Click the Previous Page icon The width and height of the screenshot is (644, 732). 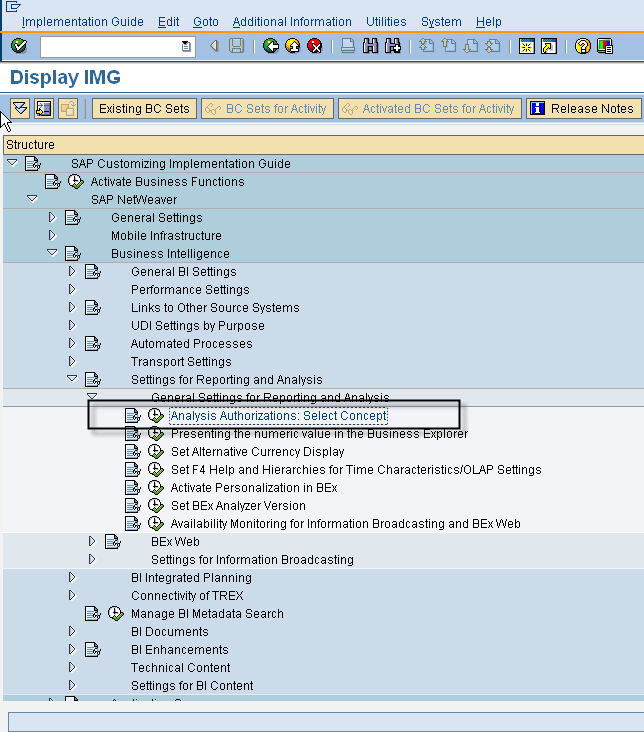(x=449, y=46)
